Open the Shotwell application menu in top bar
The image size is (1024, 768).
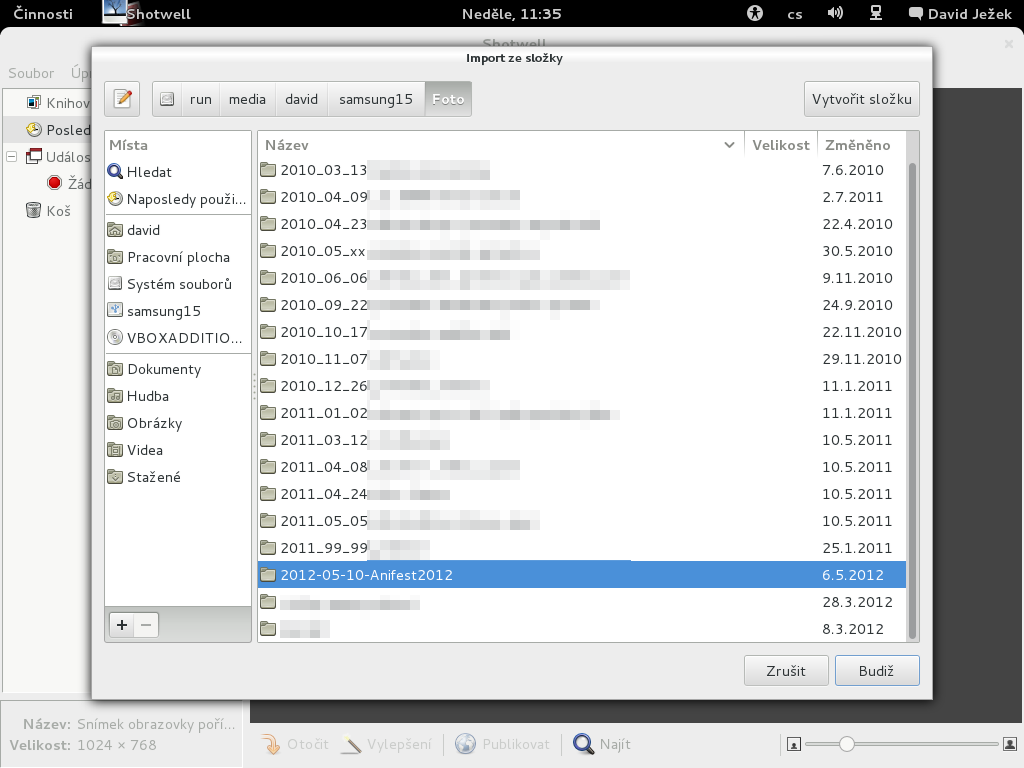(147, 14)
